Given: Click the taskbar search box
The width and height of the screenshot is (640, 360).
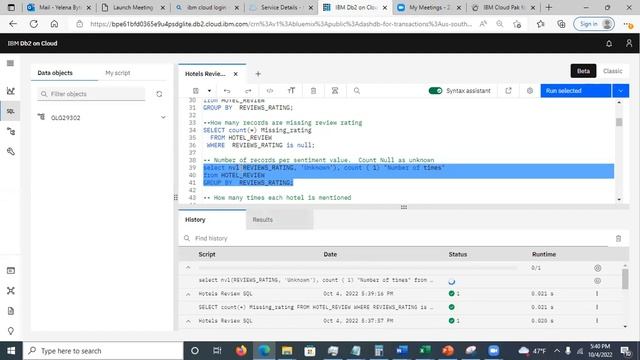Looking at the screenshot, I should [104, 351].
